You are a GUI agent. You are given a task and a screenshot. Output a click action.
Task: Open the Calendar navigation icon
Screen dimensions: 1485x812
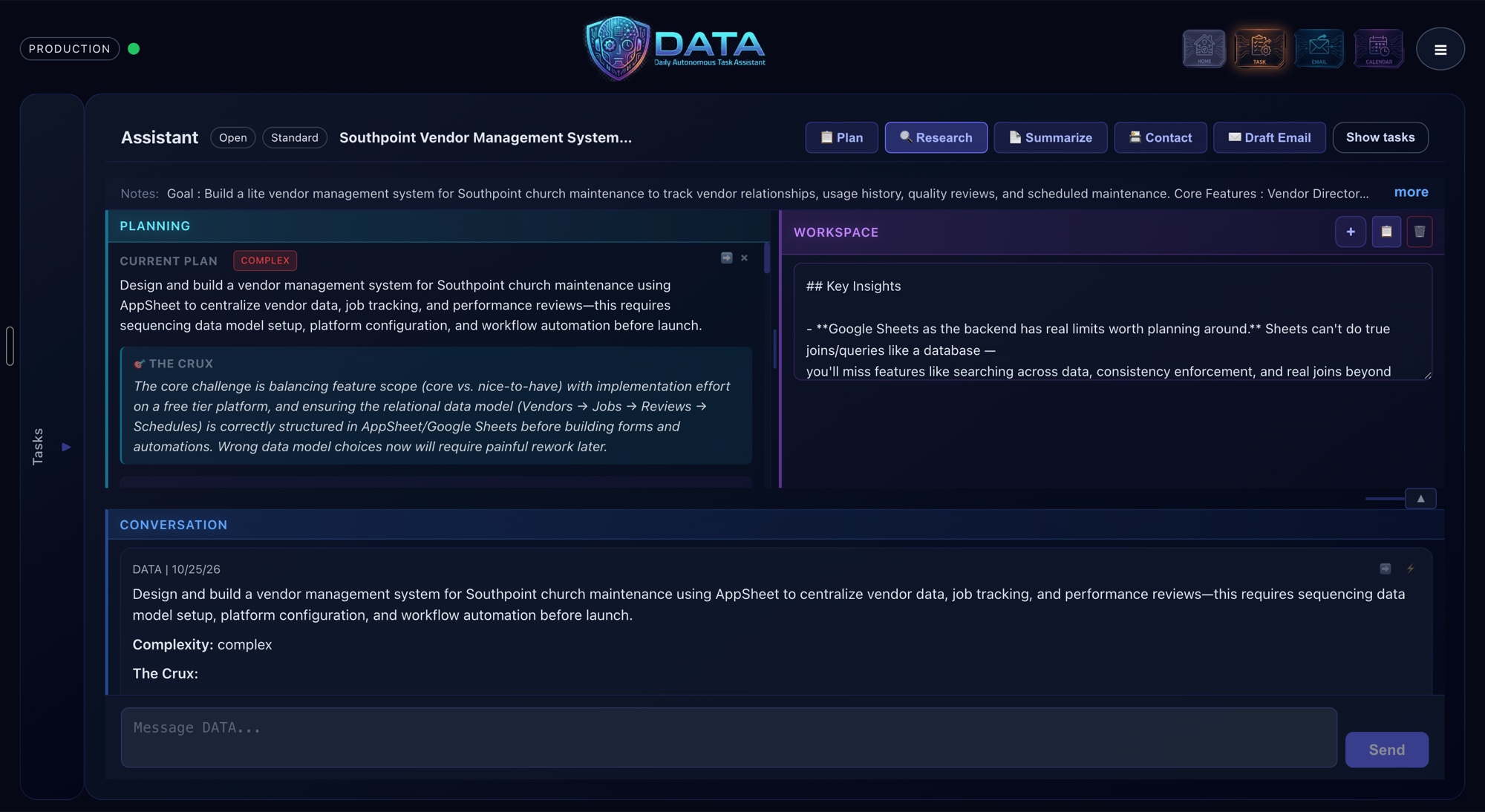click(1379, 49)
